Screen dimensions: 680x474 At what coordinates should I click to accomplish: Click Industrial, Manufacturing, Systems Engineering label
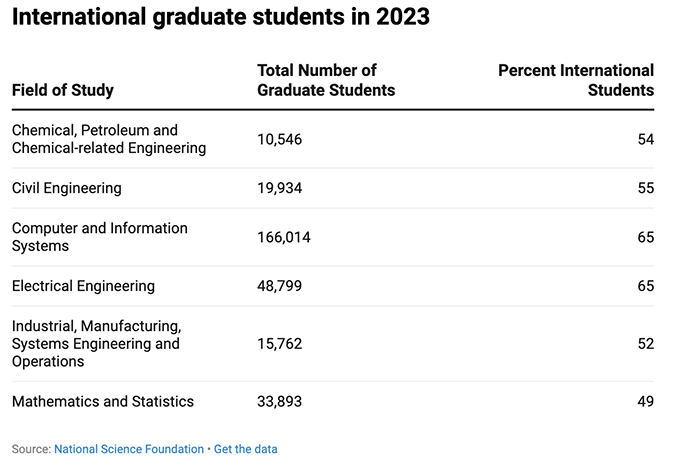pos(96,344)
